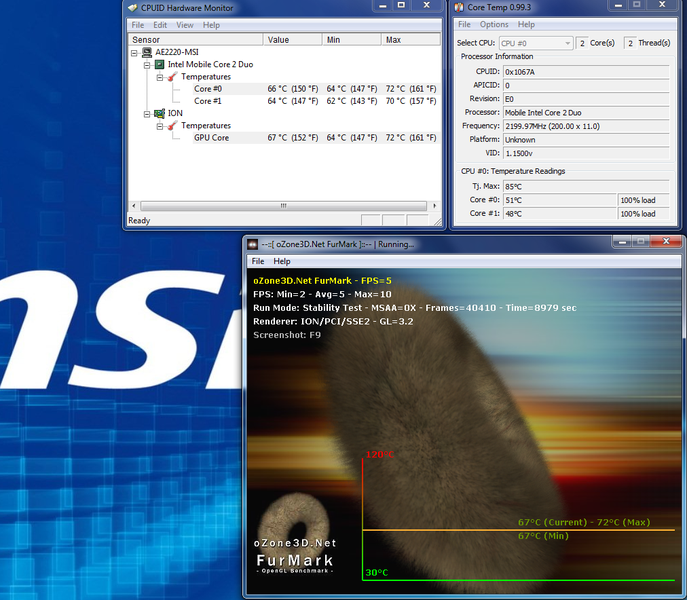Open Help menu in FurMark
The image size is (687, 600).
(x=282, y=261)
